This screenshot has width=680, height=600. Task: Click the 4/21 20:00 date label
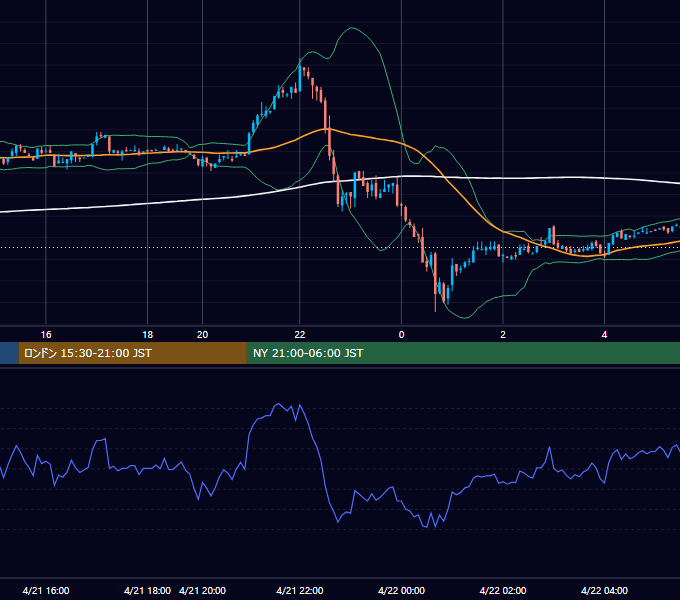pyautogui.click(x=203, y=590)
